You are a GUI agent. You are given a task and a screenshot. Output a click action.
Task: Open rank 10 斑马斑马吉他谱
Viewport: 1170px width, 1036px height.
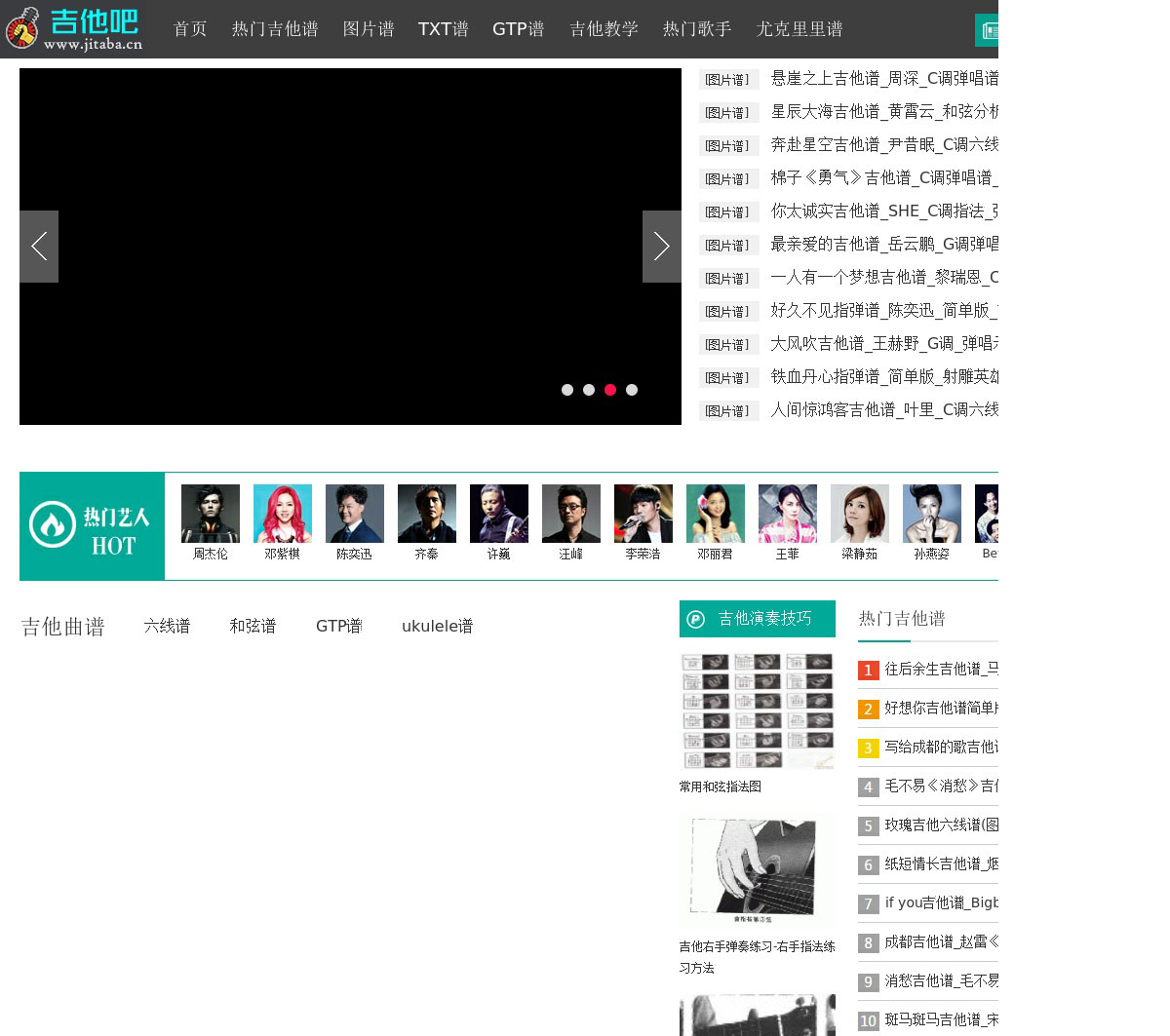tap(941, 1020)
